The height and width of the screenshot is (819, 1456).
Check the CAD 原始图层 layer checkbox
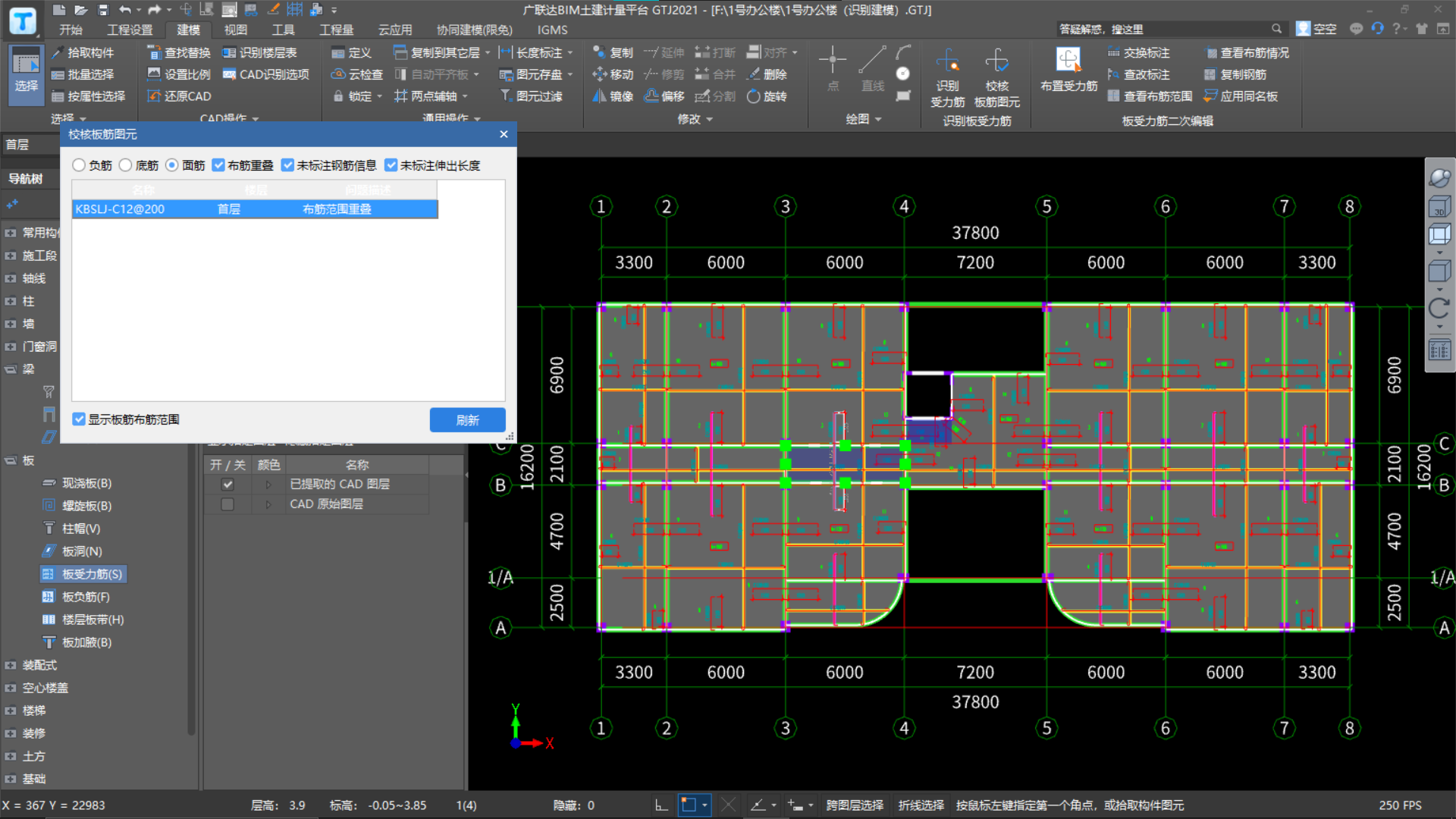227,504
